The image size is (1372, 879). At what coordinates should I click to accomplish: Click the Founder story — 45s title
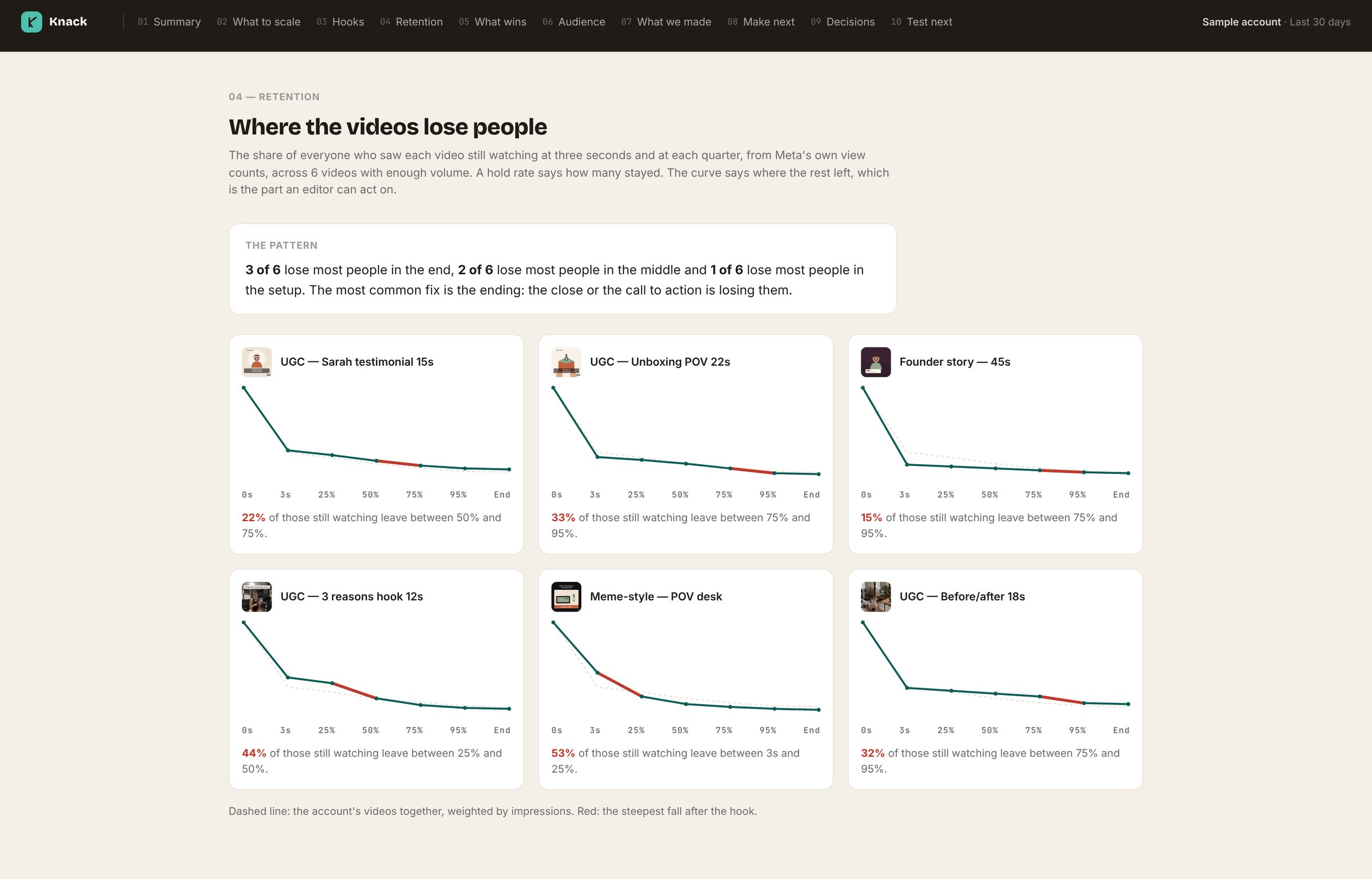point(955,362)
